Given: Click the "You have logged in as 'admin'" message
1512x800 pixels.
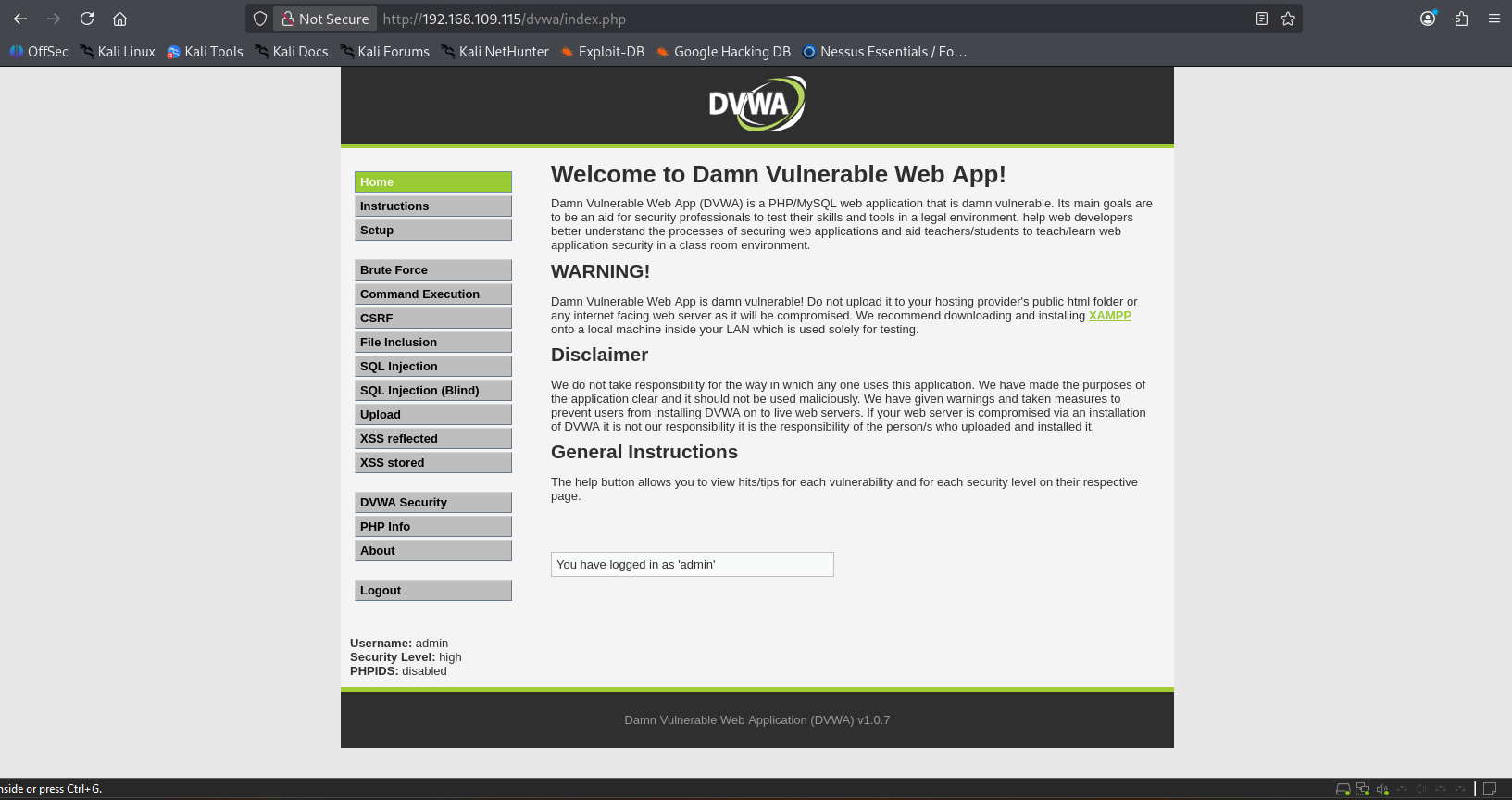Looking at the screenshot, I should (693, 565).
